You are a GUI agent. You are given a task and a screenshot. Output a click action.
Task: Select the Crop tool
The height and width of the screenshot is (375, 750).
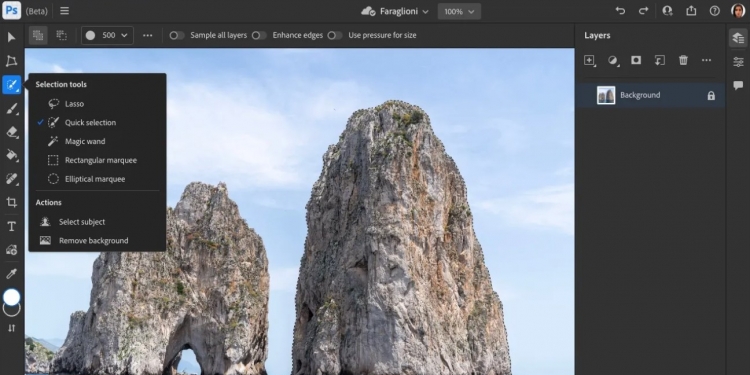tap(11, 202)
